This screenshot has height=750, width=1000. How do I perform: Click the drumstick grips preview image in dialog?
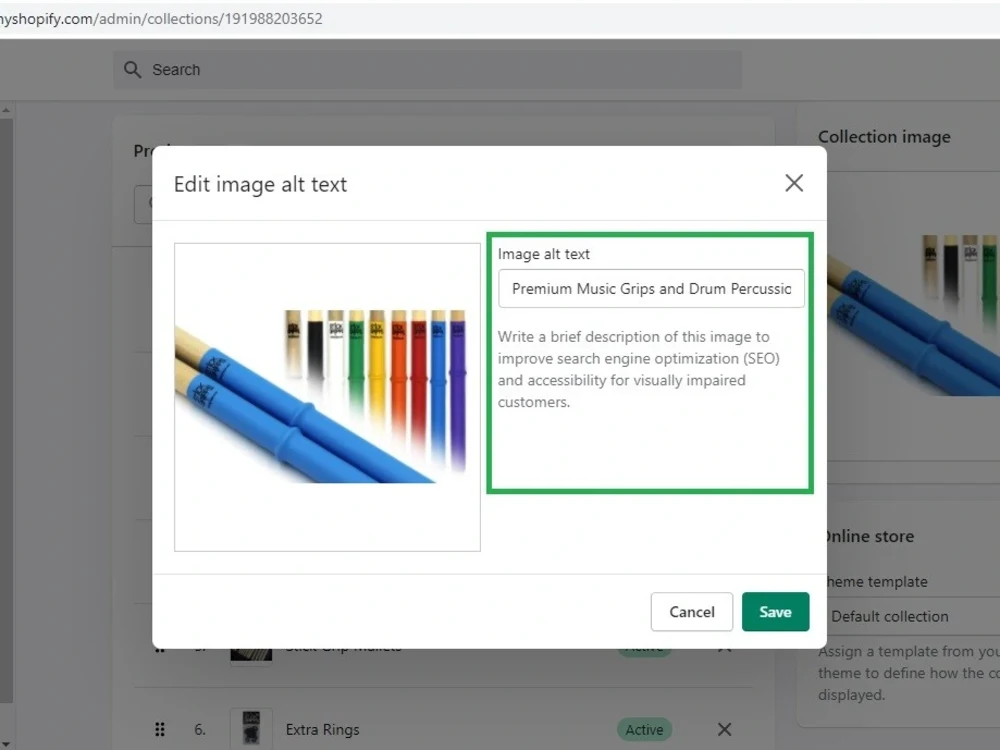click(327, 397)
